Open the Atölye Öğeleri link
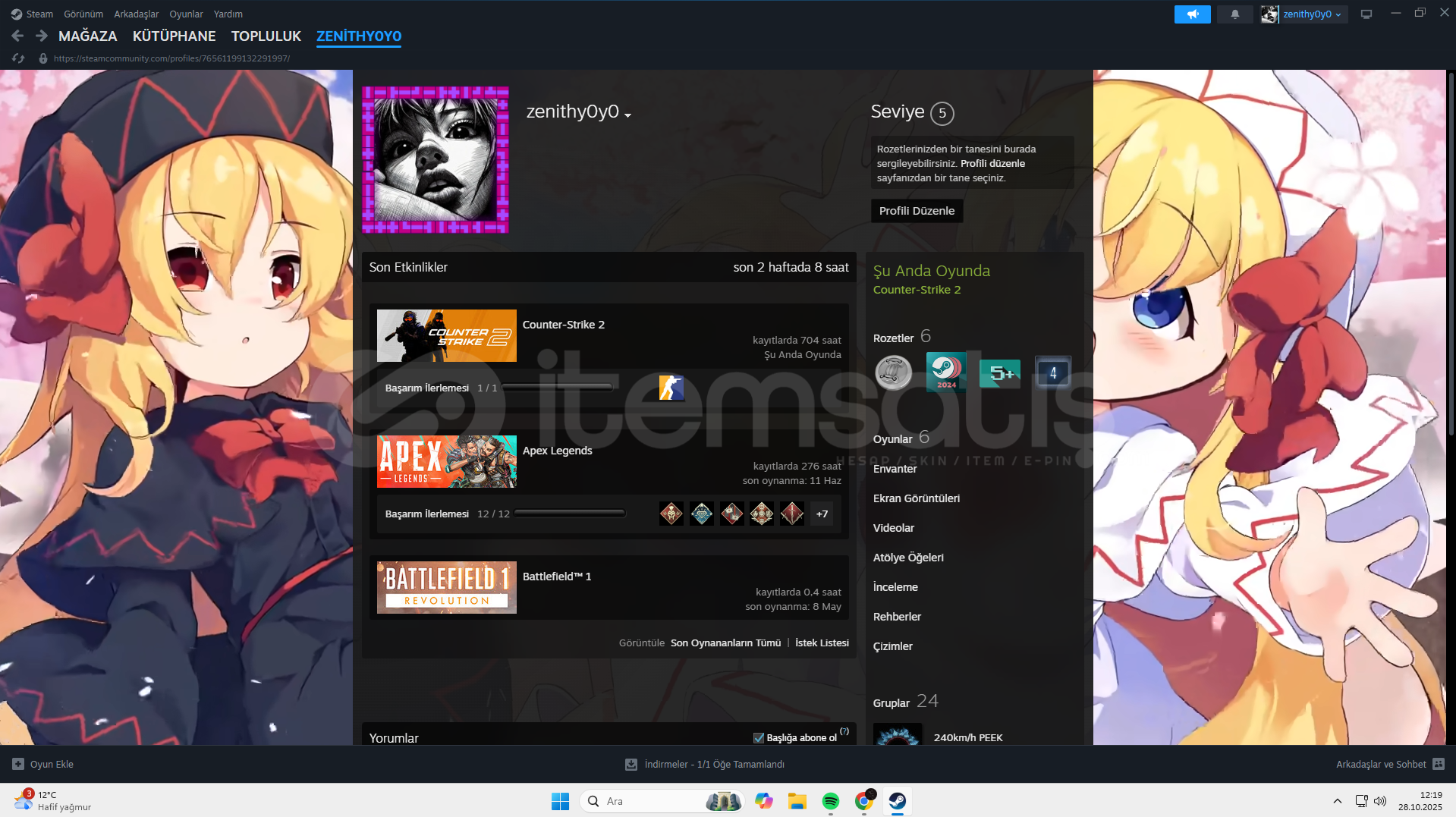 coord(908,558)
